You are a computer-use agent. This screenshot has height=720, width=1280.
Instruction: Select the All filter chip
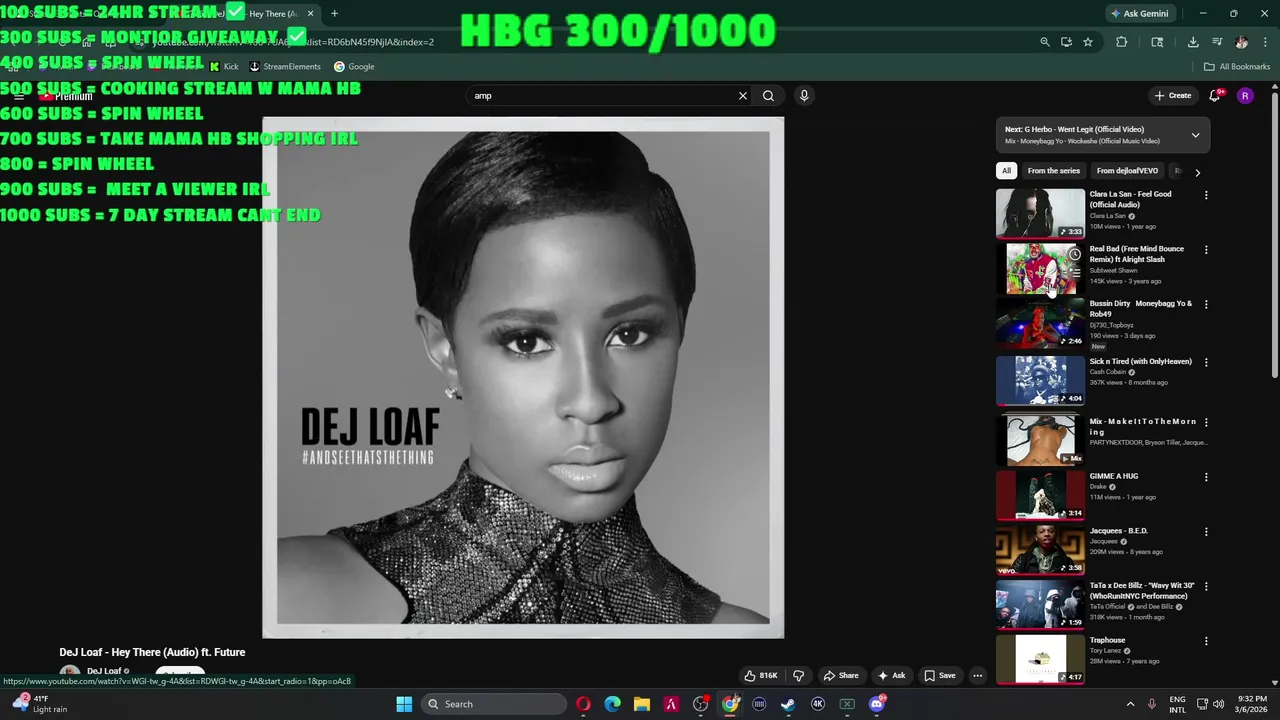pos(1007,171)
